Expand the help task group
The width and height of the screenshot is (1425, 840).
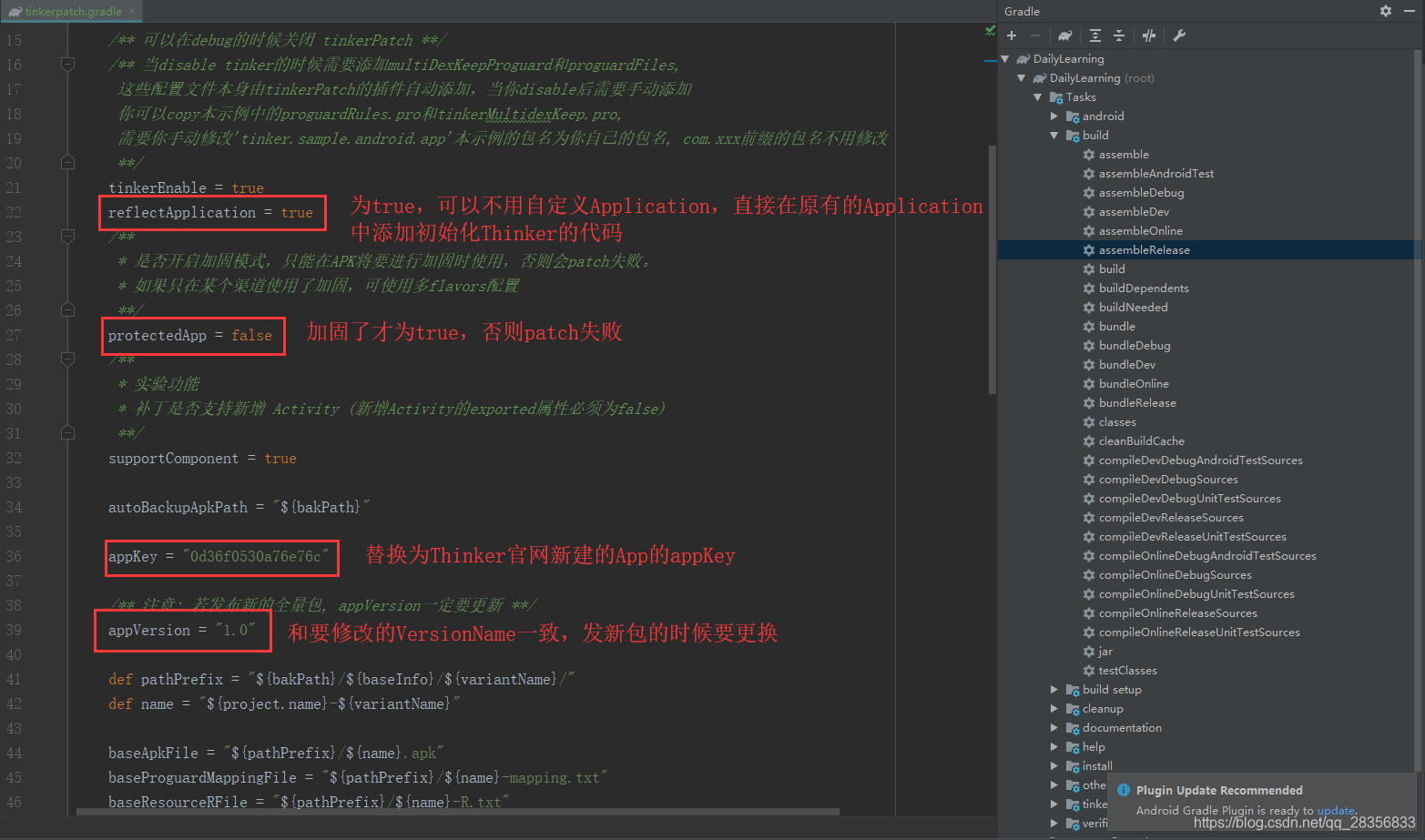pos(1054,746)
